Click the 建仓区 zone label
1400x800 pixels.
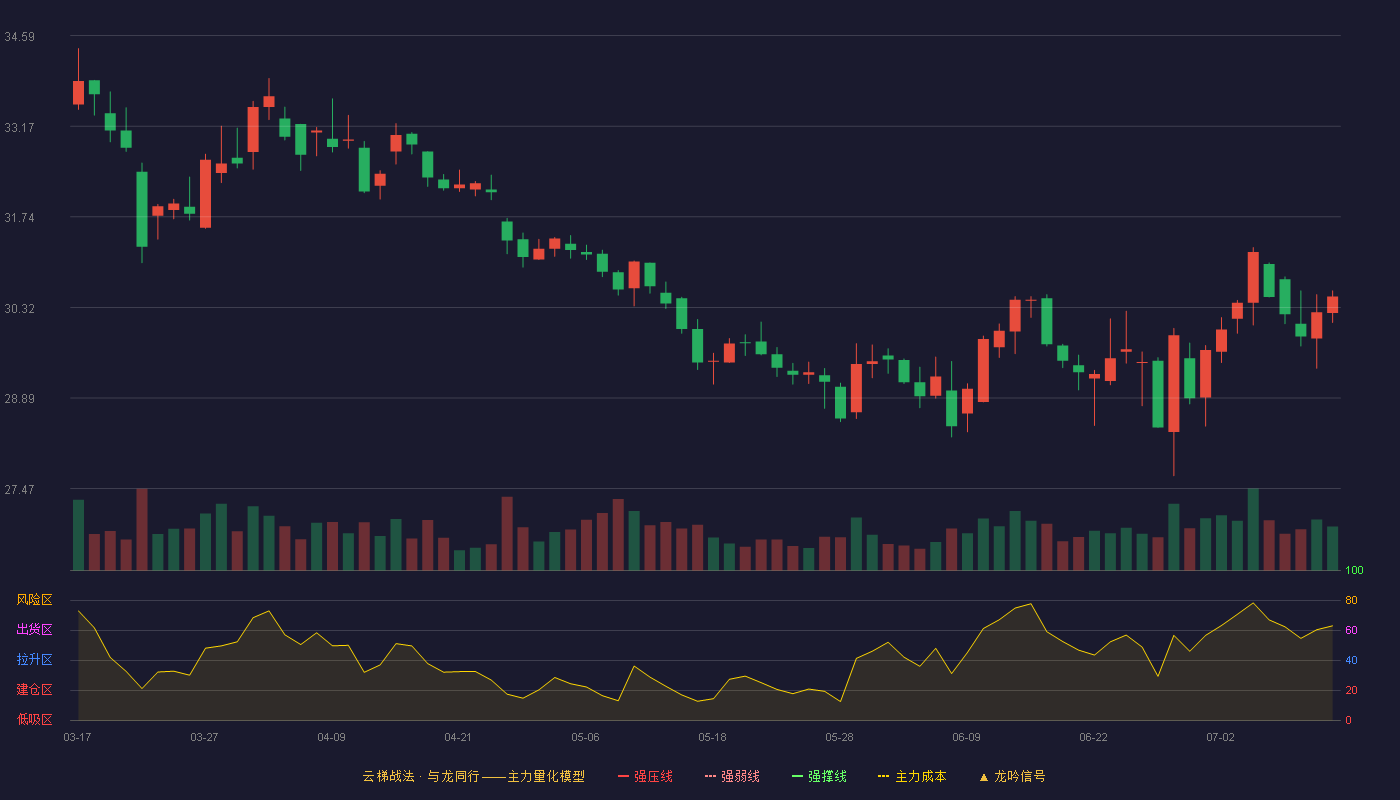point(34,690)
